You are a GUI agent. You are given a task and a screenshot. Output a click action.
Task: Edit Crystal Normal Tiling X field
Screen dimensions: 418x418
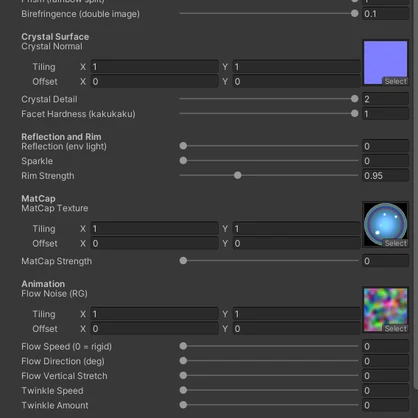(x=155, y=67)
